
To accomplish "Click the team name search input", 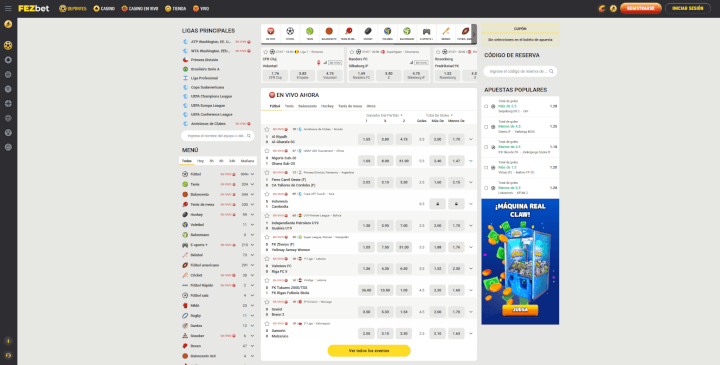I will coord(218,136).
